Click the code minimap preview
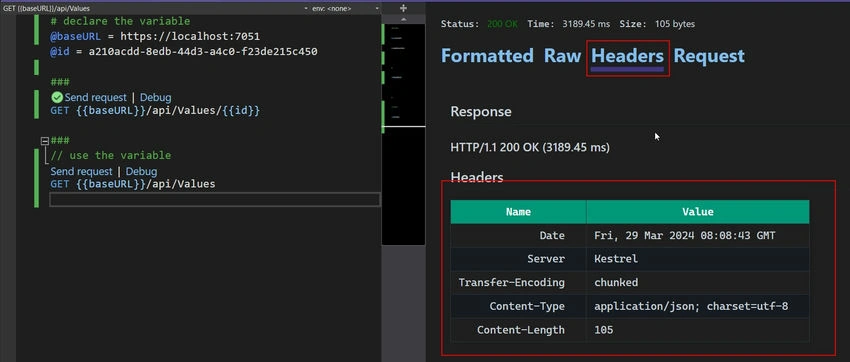The image size is (850, 362). click(403, 134)
